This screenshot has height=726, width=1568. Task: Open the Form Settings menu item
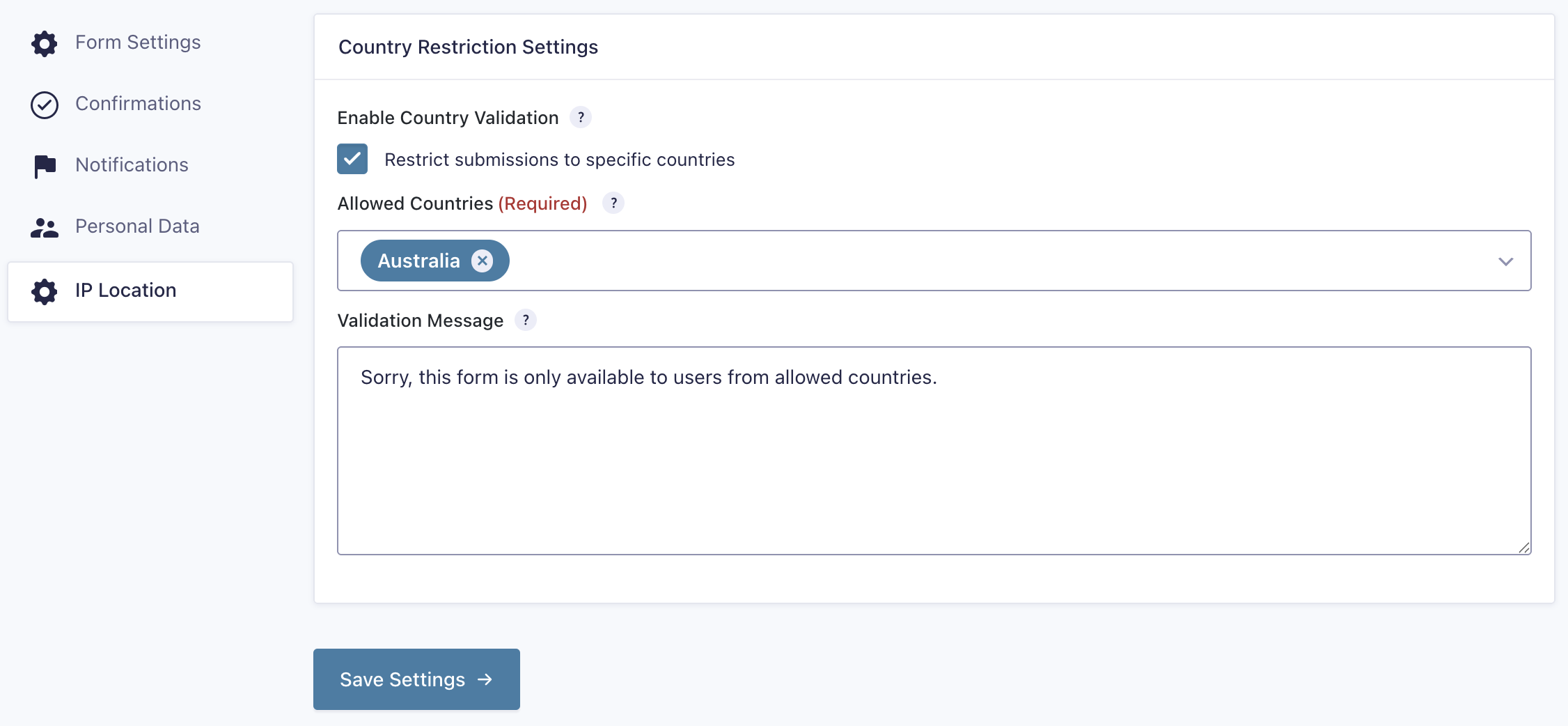pos(138,43)
